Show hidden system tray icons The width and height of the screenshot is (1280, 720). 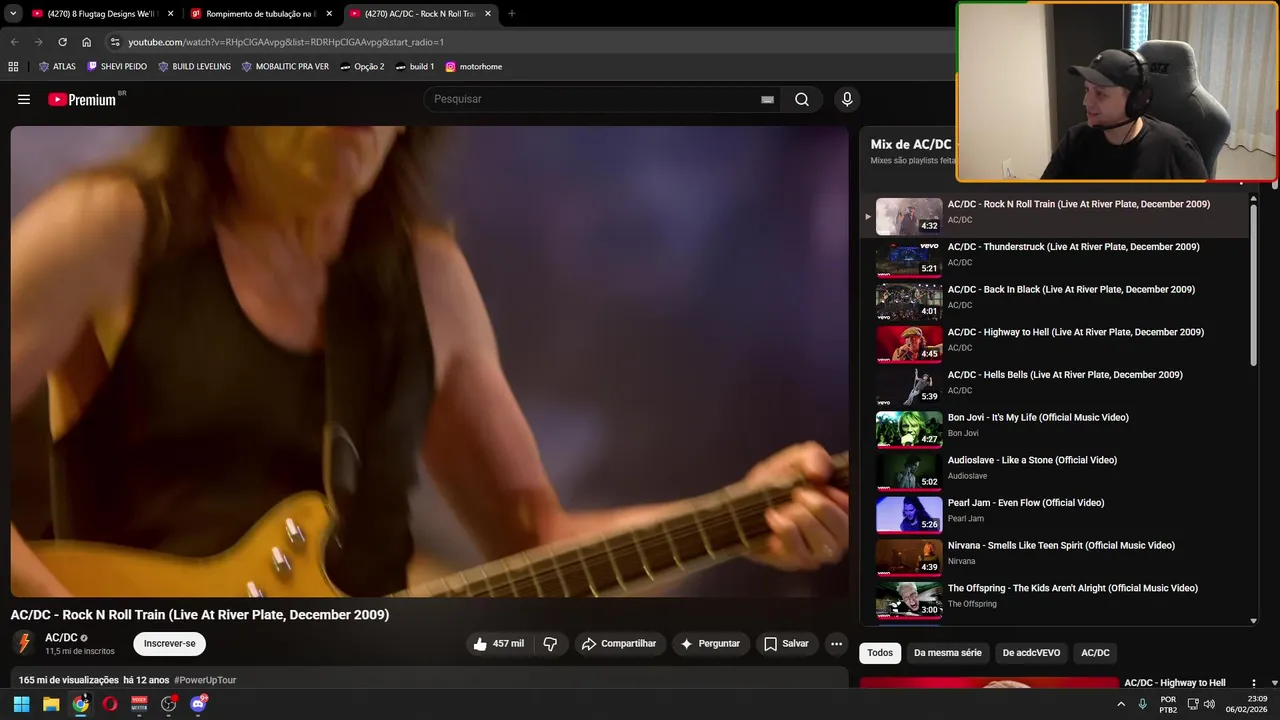[x=1121, y=704]
